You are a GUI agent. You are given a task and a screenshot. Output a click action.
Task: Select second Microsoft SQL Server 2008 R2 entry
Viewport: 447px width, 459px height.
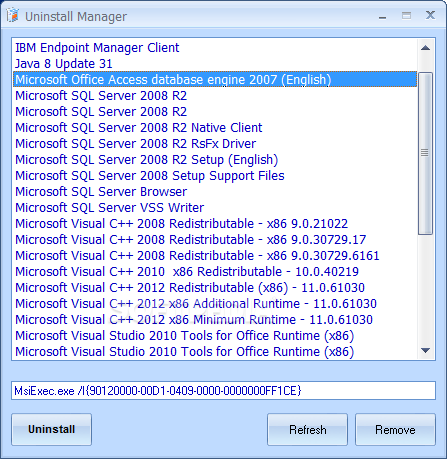pyautogui.click(x=215, y=112)
